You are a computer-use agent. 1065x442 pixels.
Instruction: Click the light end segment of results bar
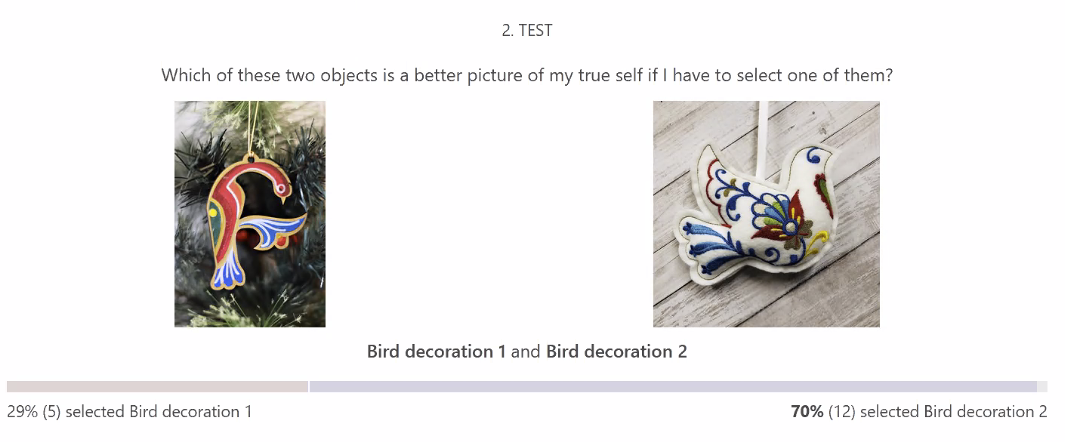[x=1043, y=386]
